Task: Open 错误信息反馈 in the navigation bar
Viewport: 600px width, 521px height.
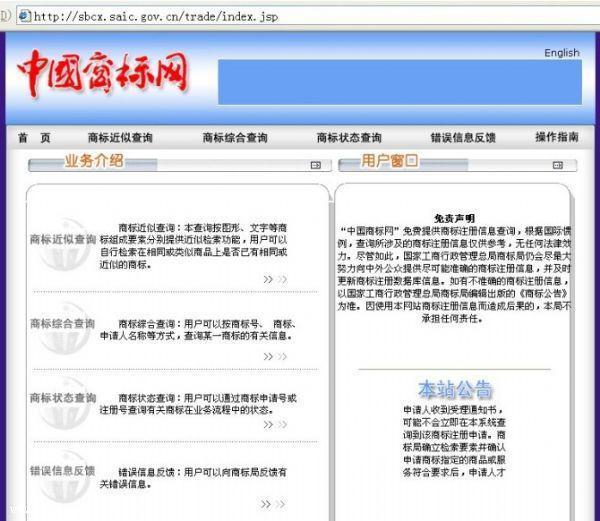Action: pyautogui.click(x=463, y=138)
